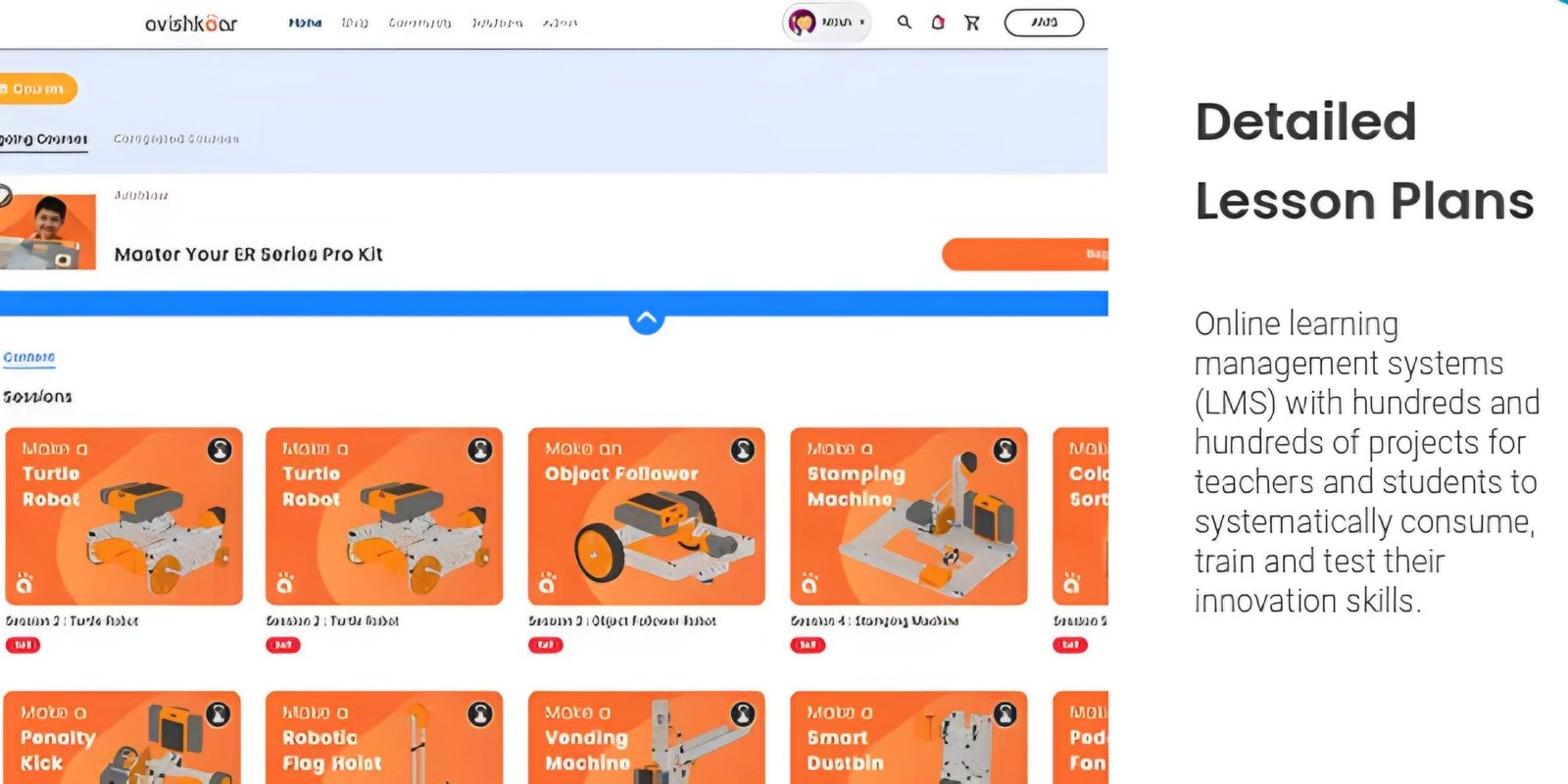The image size is (1568, 784).
Task: Click the avishkaar logo
Action: coord(190,23)
